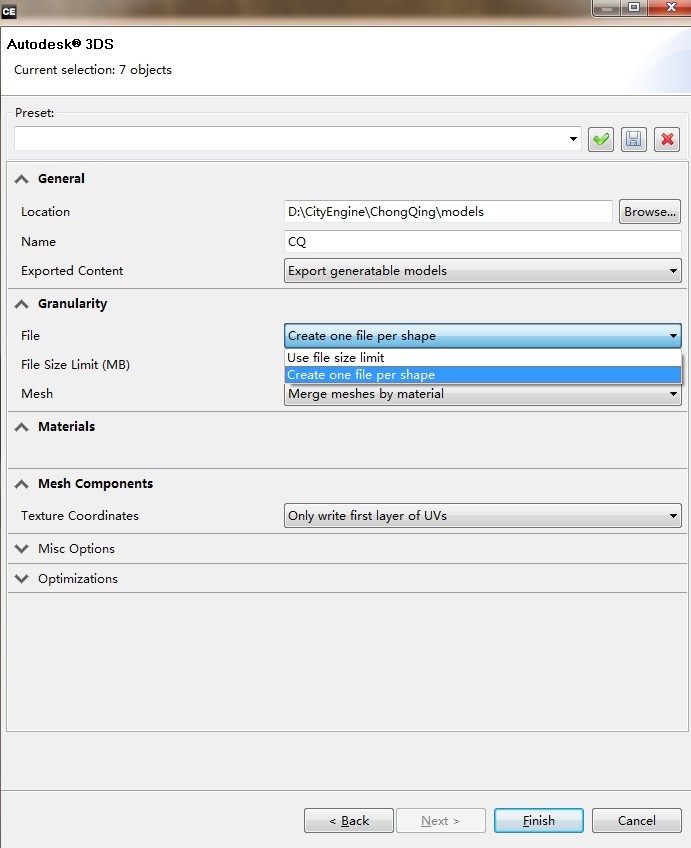
Task: Click the 'Texture Coordinates' label
Action: (79, 515)
